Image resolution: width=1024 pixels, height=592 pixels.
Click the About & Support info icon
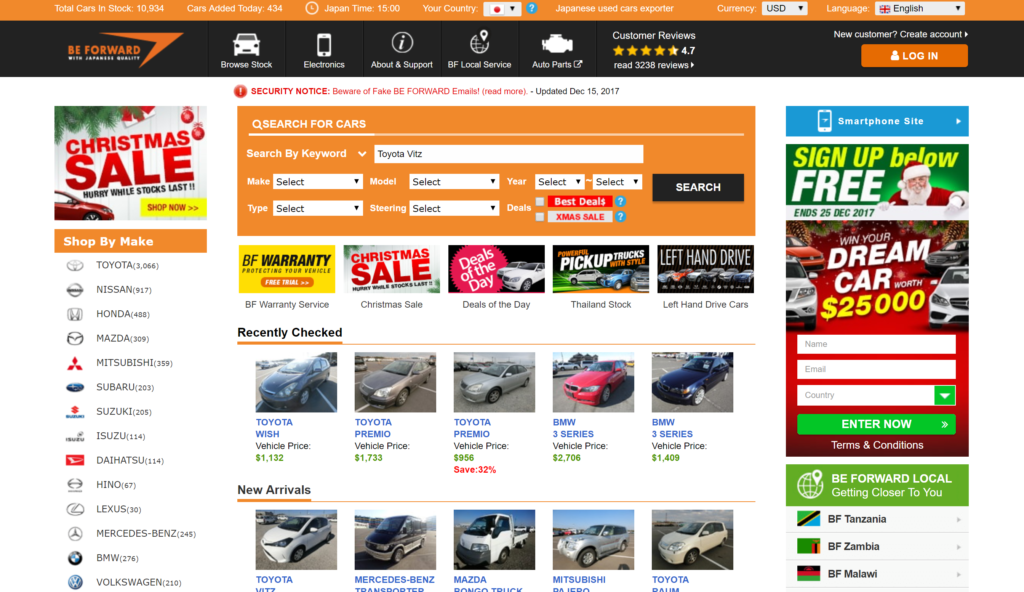(x=402, y=43)
